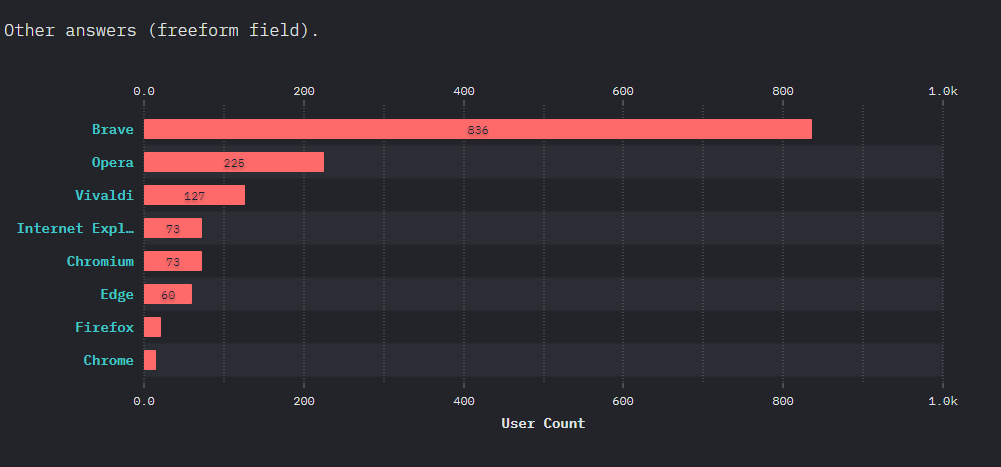The height and width of the screenshot is (467, 1001).
Task: Click the Internet Expl… bar showing 73
Action: (173, 228)
